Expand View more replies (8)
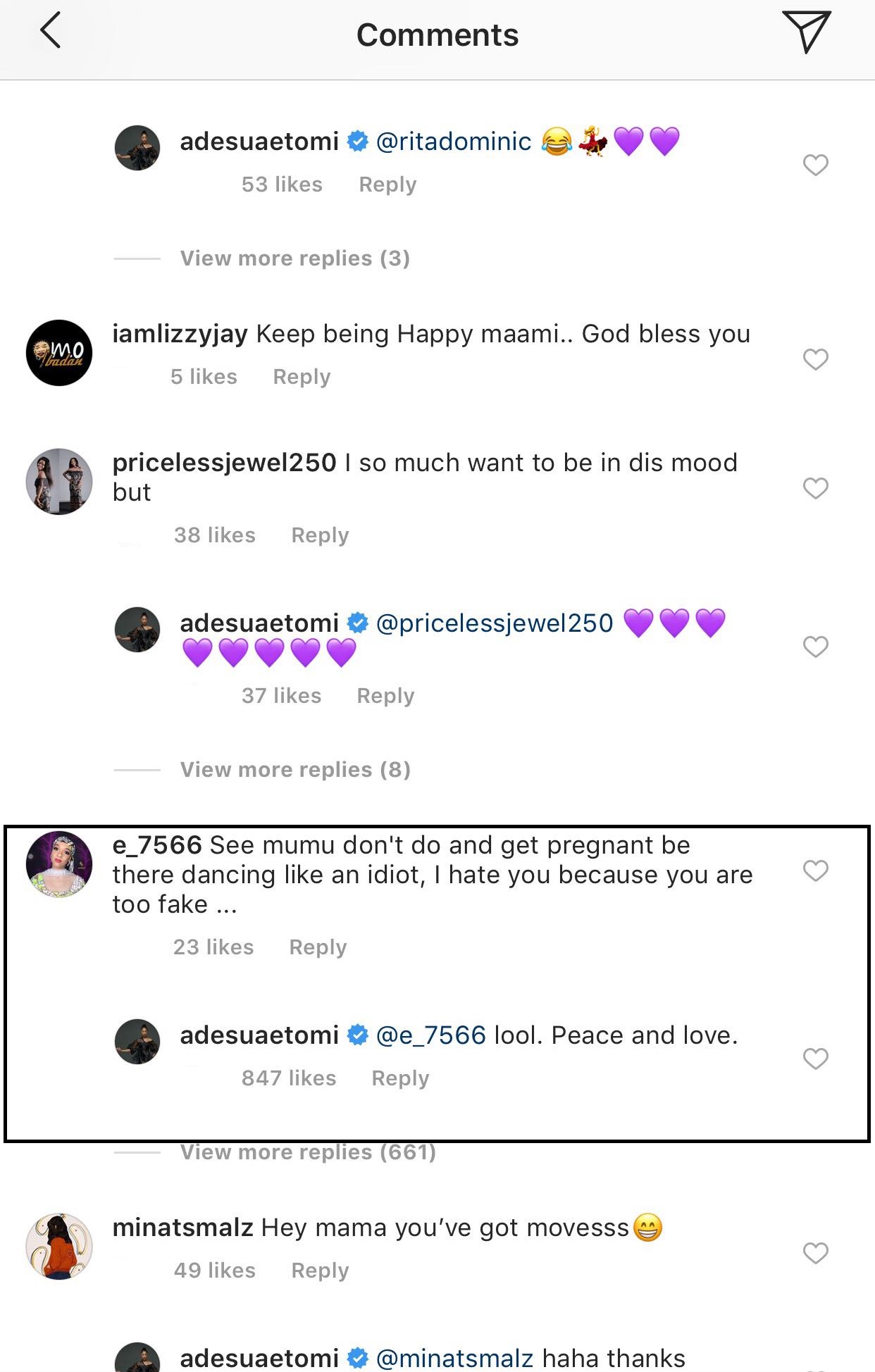The image size is (875, 1372). (294, 770)
